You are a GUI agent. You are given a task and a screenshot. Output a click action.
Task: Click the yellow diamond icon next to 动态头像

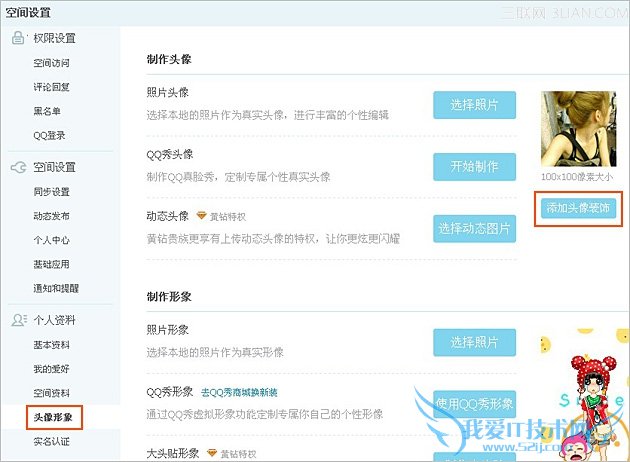pos(201,216)
